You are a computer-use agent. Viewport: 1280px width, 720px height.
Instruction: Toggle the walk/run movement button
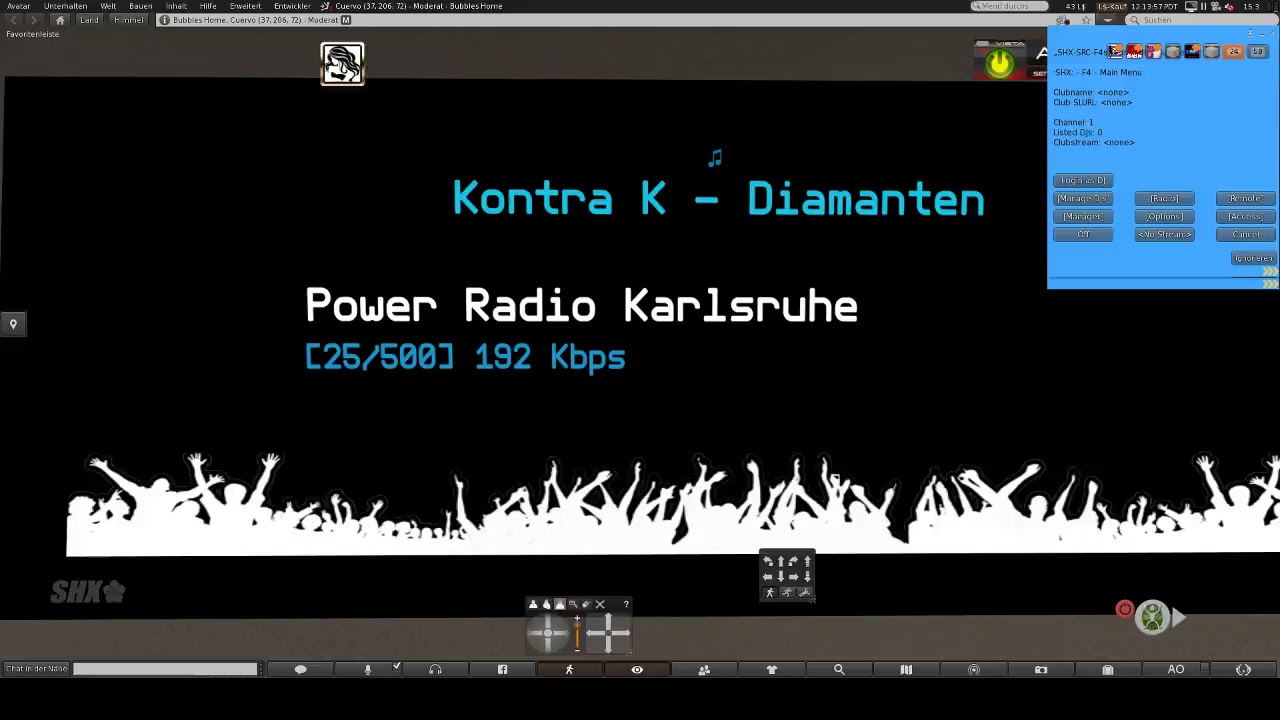(x=569, y=670)
